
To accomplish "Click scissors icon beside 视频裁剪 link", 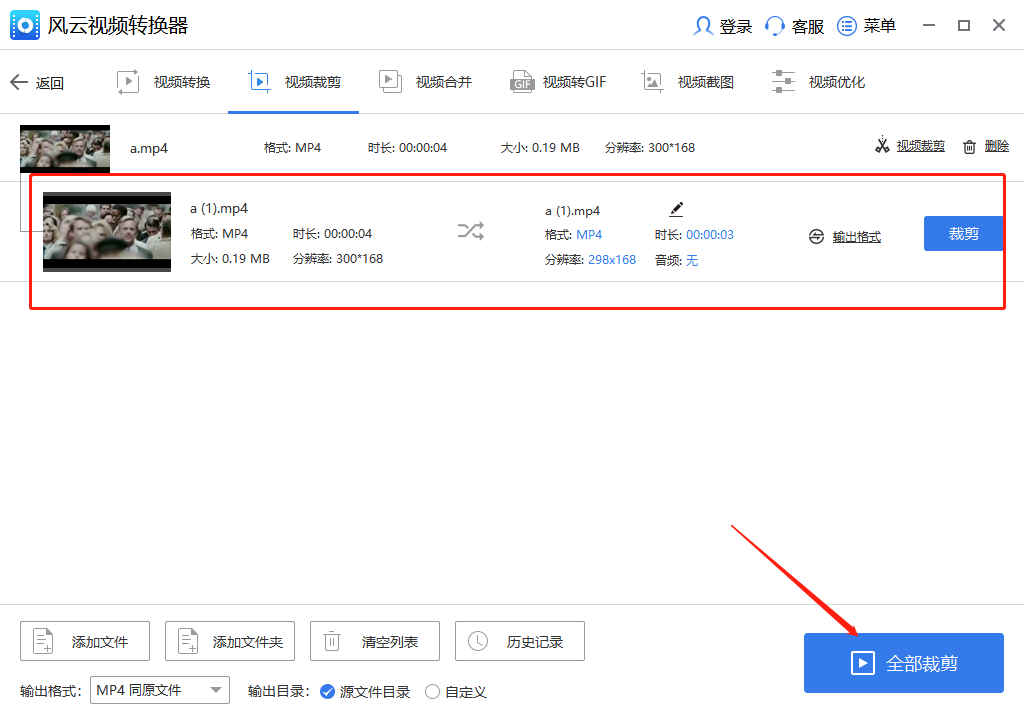I will (x=882, y=145).
